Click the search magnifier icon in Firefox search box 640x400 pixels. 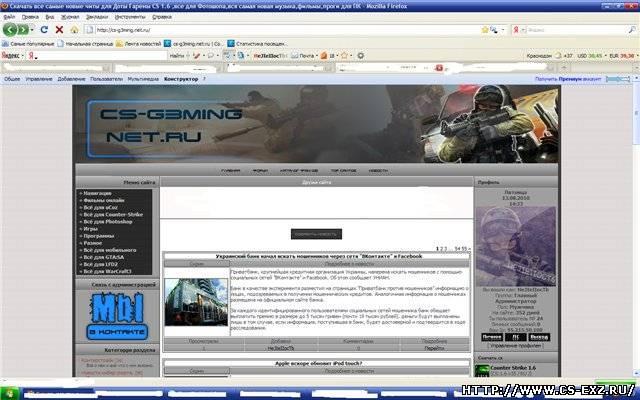[x=632, y=30]
